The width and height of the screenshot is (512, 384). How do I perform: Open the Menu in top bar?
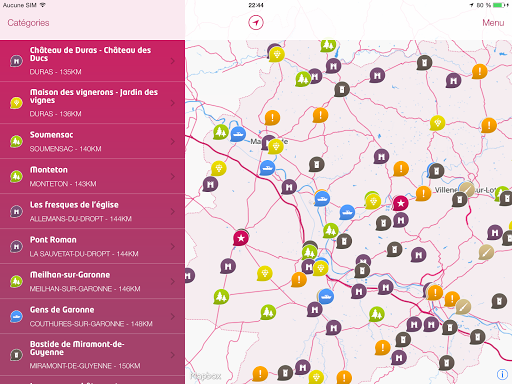pos(493,23)
